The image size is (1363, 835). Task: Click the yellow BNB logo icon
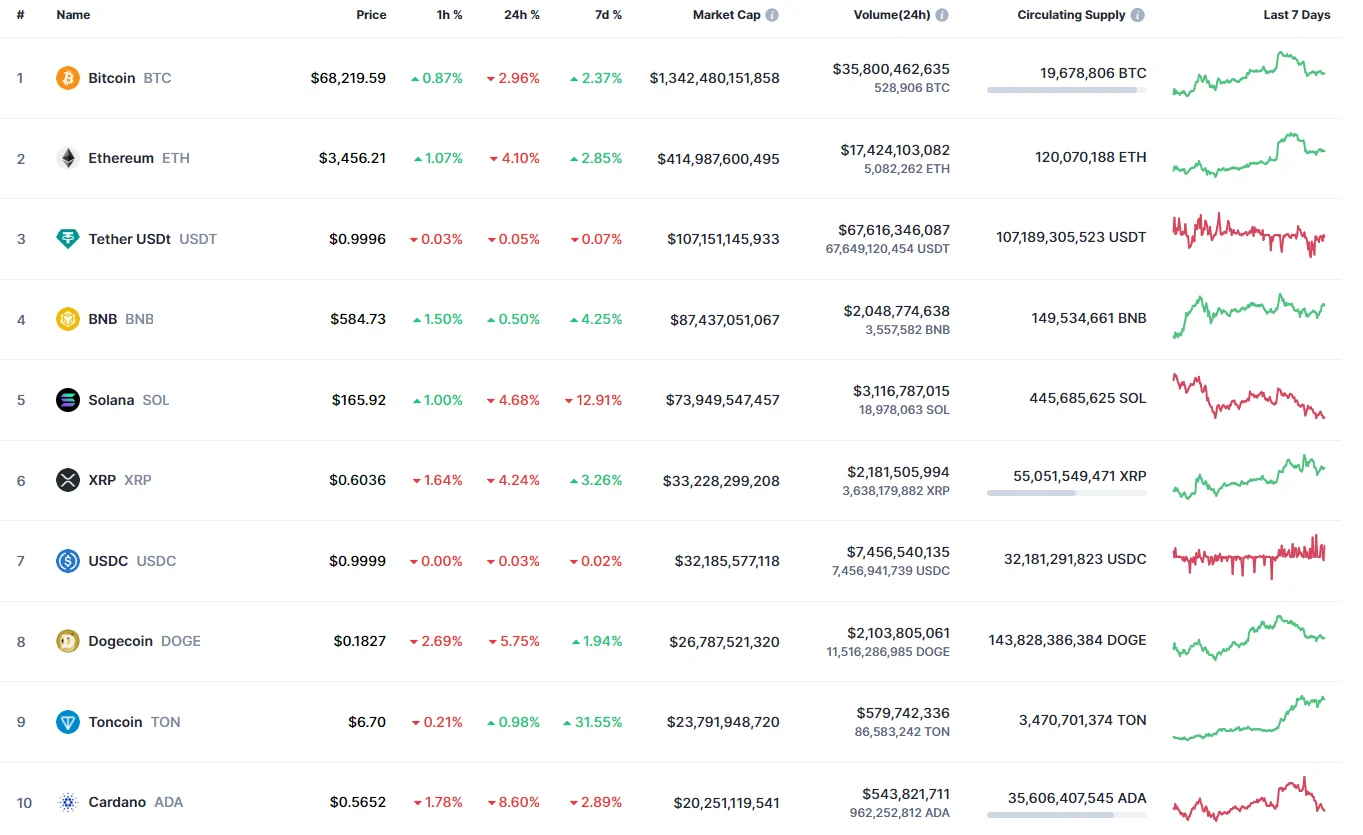pos(68,319)
